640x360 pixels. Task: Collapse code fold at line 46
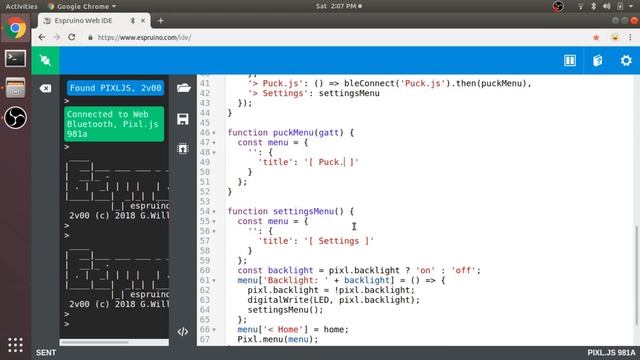click(x=214, y=133)
